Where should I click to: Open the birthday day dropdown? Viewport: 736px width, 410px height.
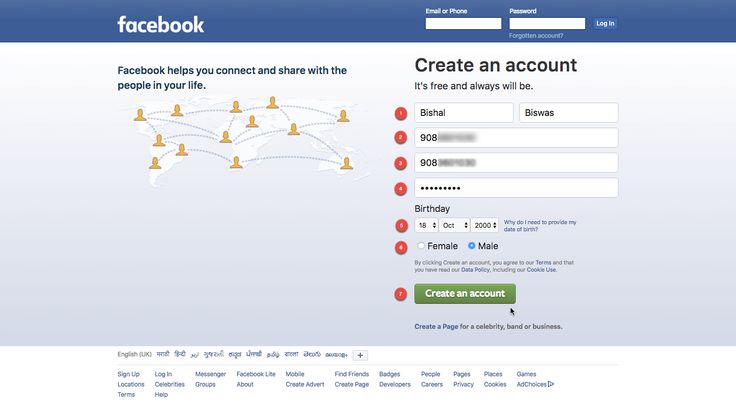[426, 226]
